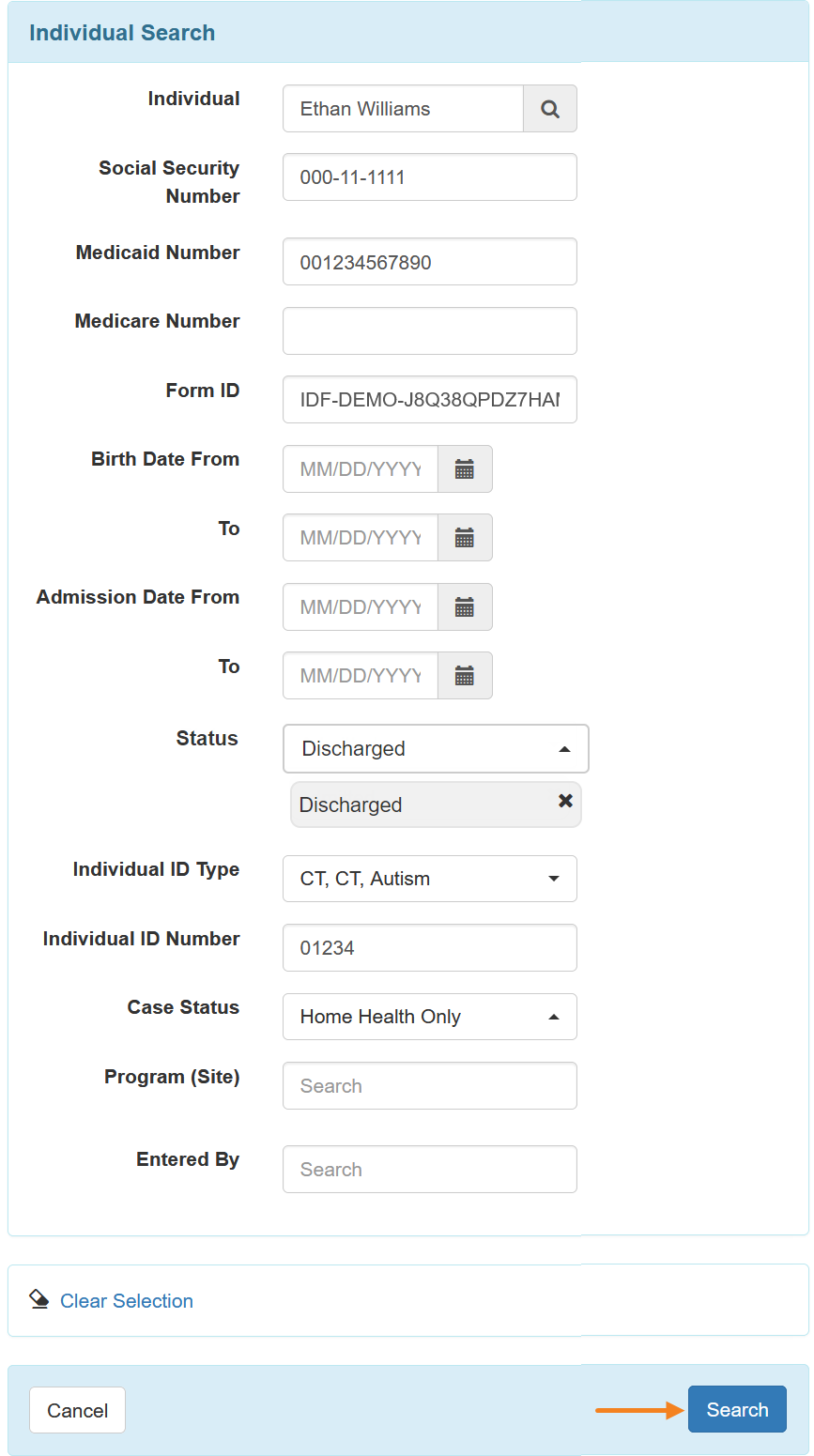Click the magnifier icon beside Individual field
The image size is (814, 1456).
point(550,109)
